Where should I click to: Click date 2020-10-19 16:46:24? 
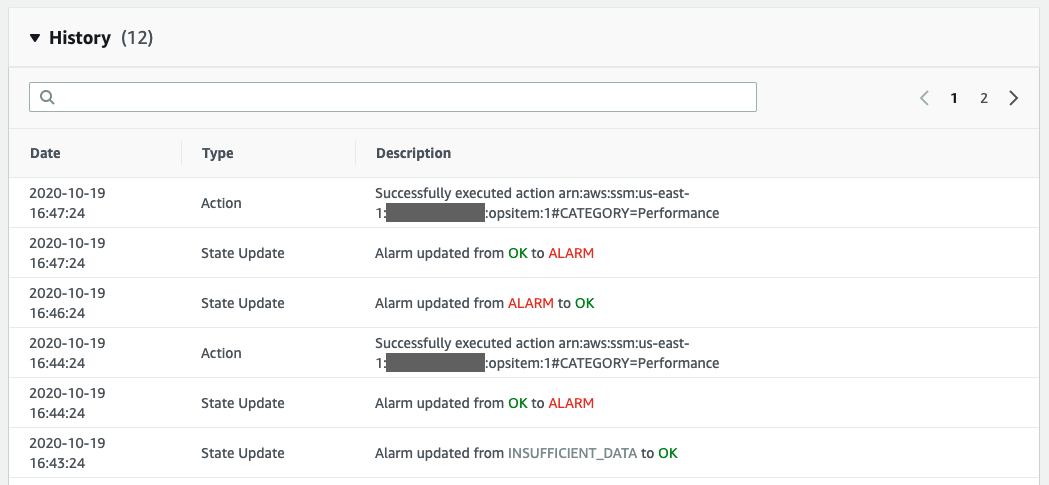click(67, 303)
